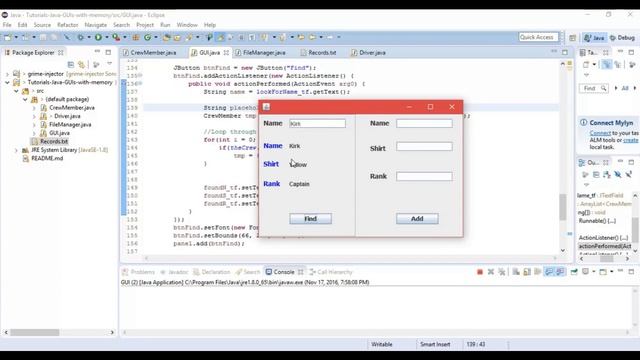Toggle Show Console on Standard Error
The width and height of the screenshot is (640, 360).
point(560,272)
